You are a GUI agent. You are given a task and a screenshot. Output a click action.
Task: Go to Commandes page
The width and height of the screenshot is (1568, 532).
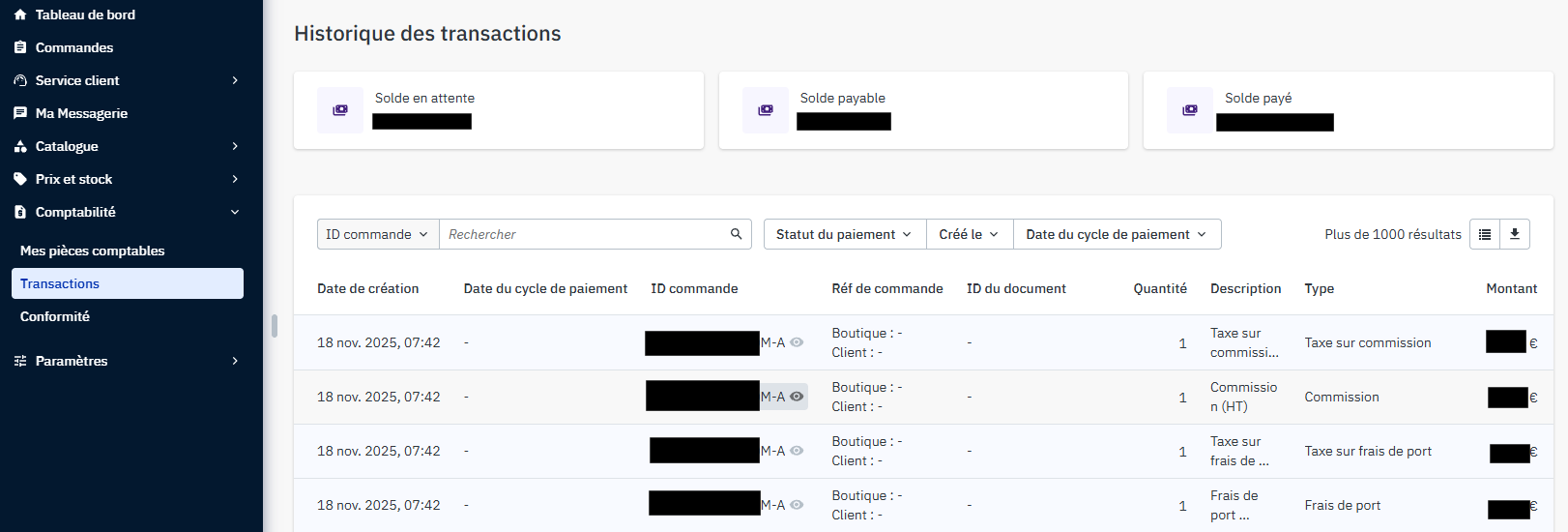[74, 47]
